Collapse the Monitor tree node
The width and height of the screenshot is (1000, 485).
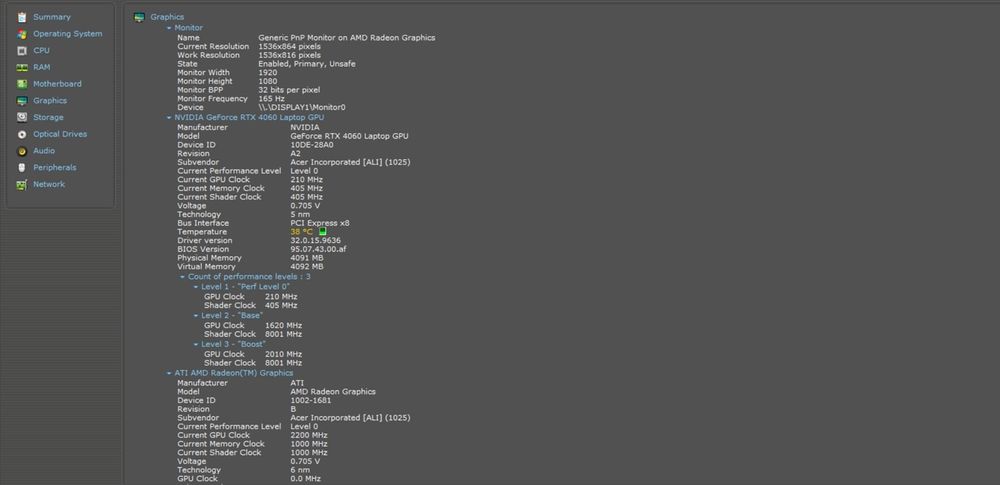pyautogui.click(x=169, y=28)
